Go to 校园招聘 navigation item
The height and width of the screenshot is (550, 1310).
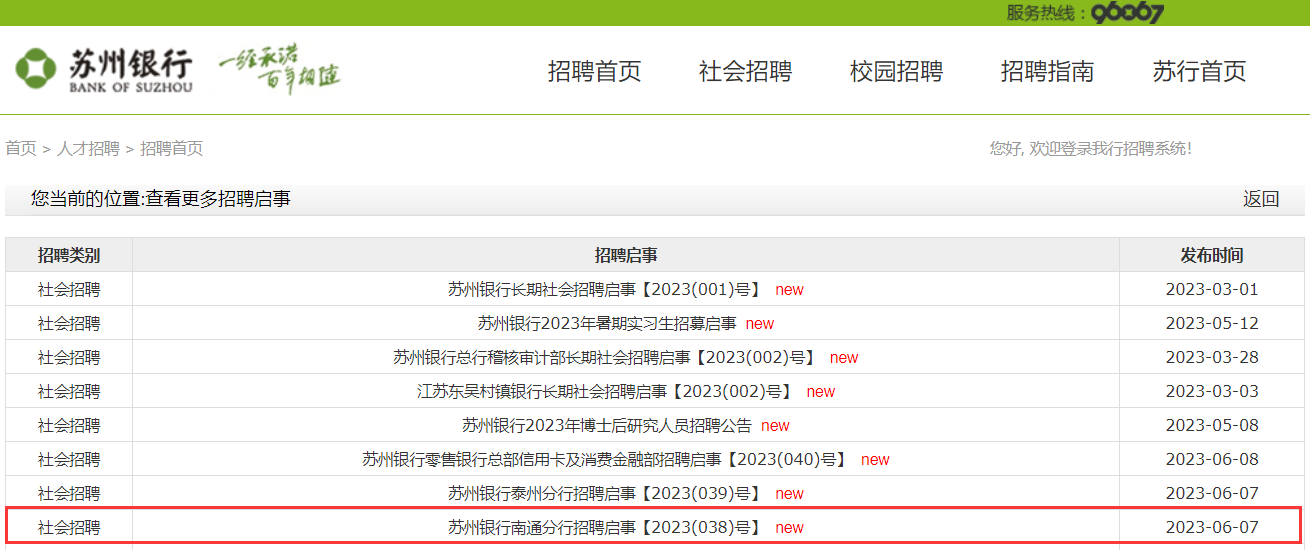pyautogui.click(x=896, y=71)
